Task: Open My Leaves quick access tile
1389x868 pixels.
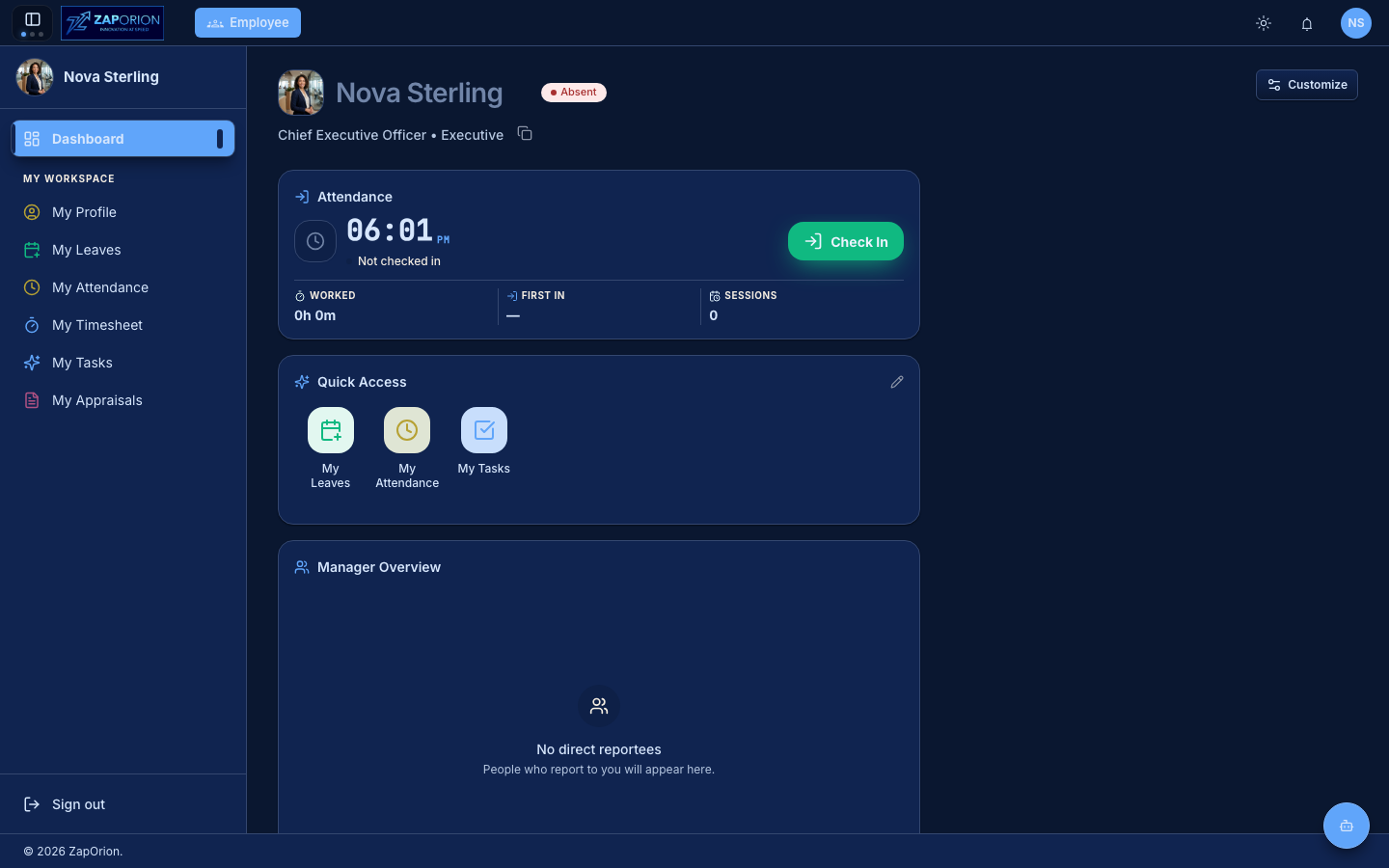Action: [x=331, y=448]
